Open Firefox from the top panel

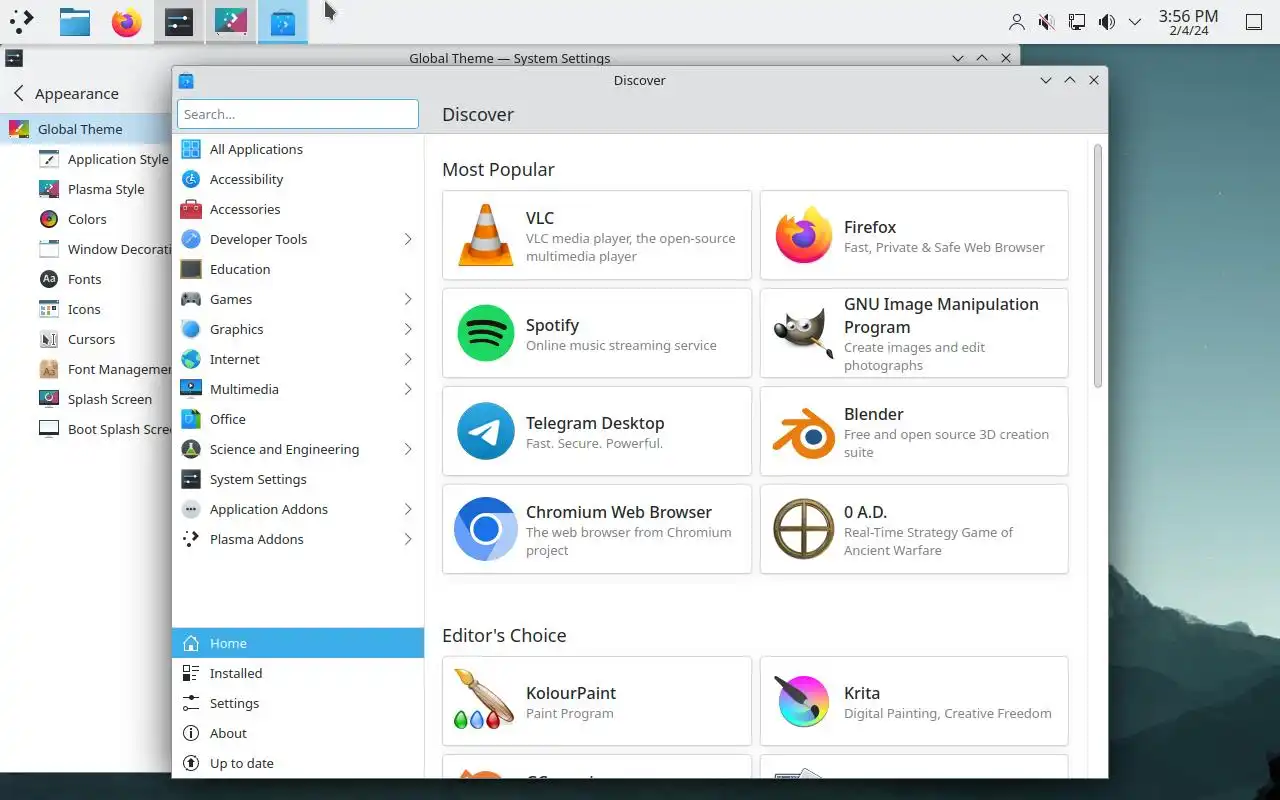click(x=127, y=22)
